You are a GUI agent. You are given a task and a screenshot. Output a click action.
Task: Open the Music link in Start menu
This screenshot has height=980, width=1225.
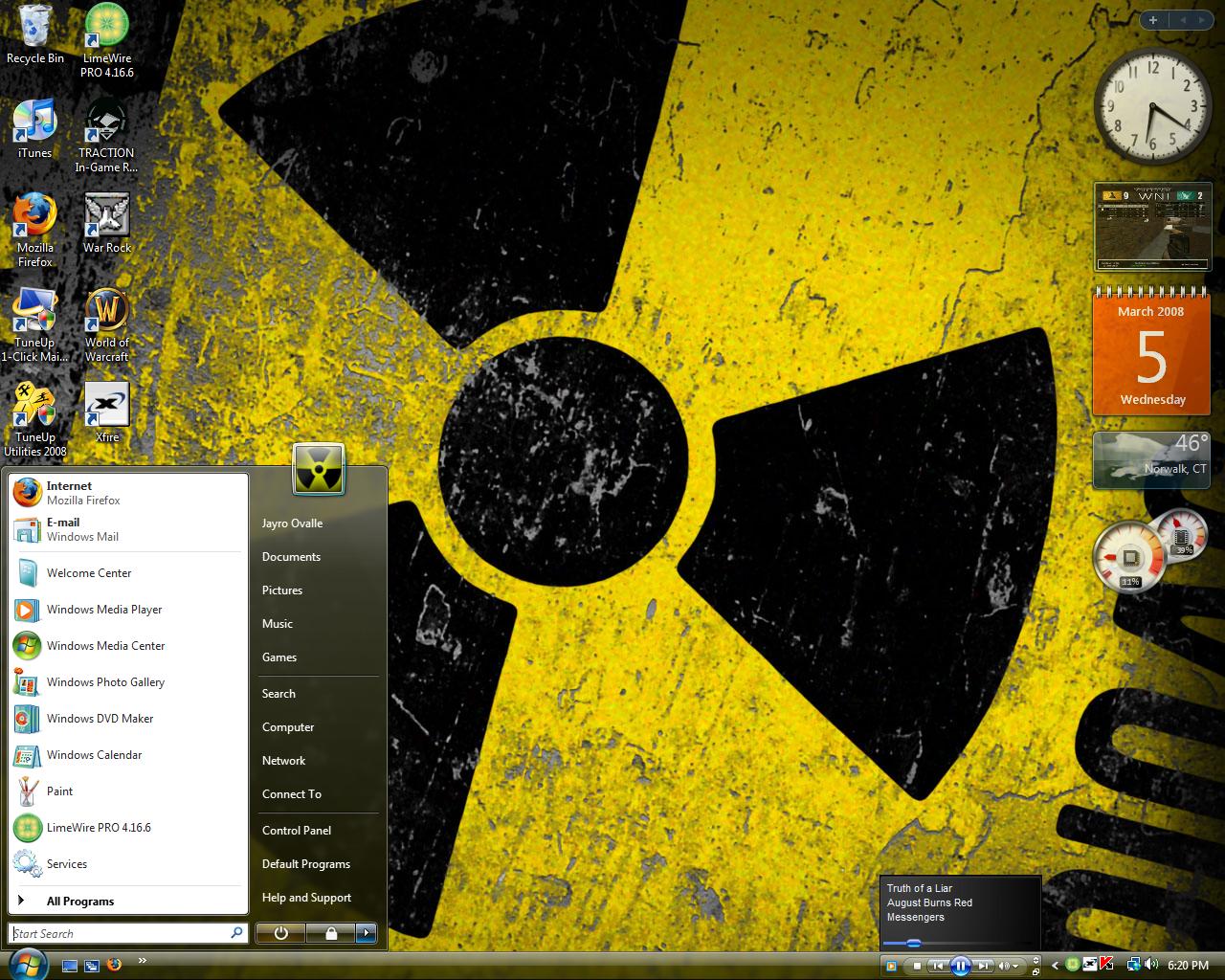pyautogui.click(x=318, y=624)
